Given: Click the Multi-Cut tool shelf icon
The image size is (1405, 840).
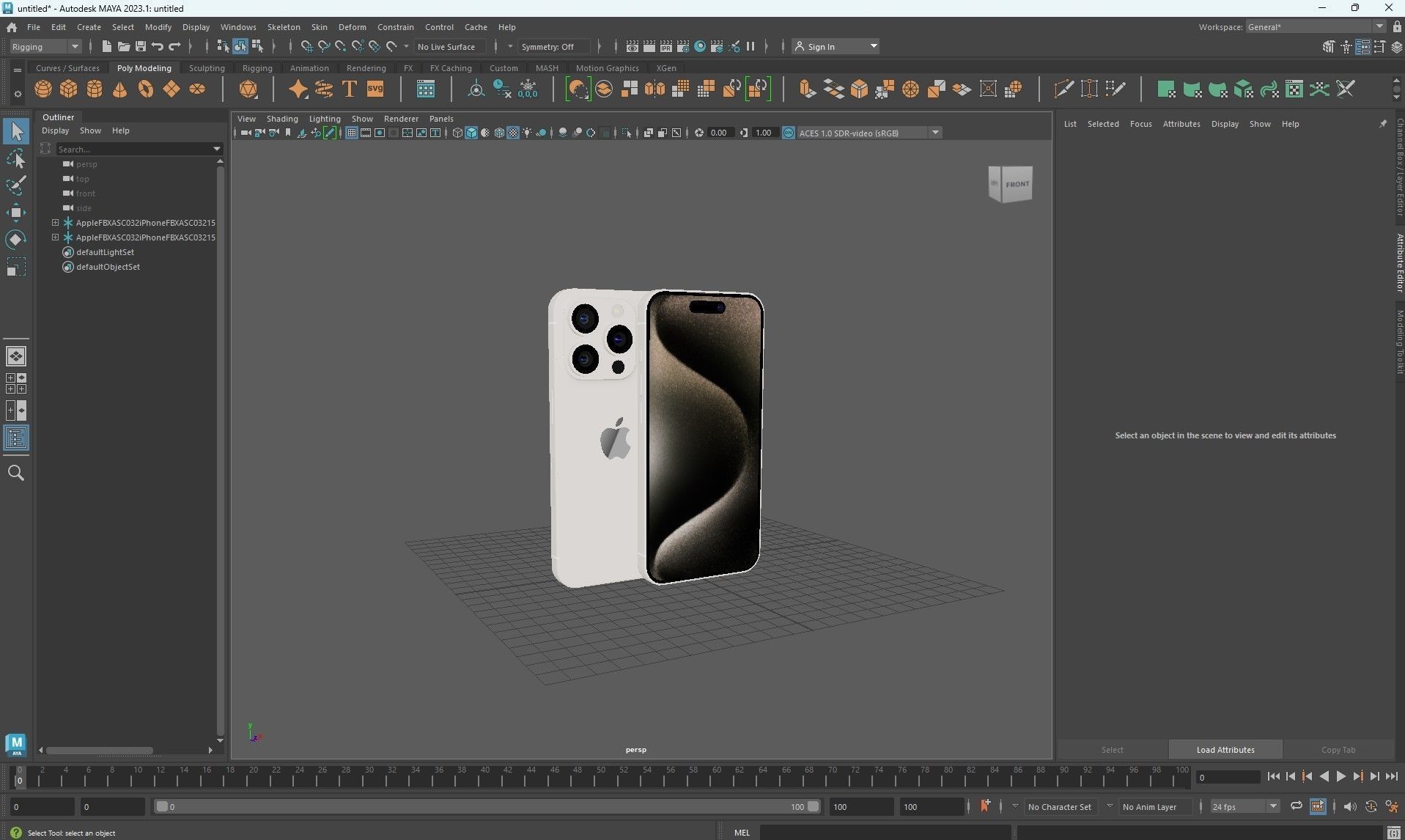Looking at the screenshot, I should [1063, 89].
